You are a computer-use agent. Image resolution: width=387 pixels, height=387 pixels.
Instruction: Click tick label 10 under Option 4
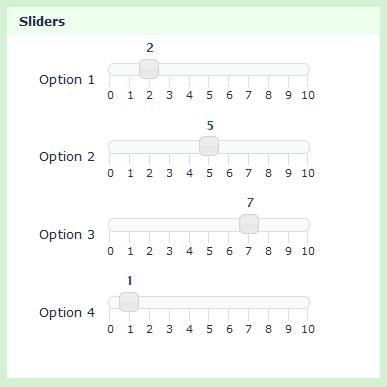(x=308, y=329)
